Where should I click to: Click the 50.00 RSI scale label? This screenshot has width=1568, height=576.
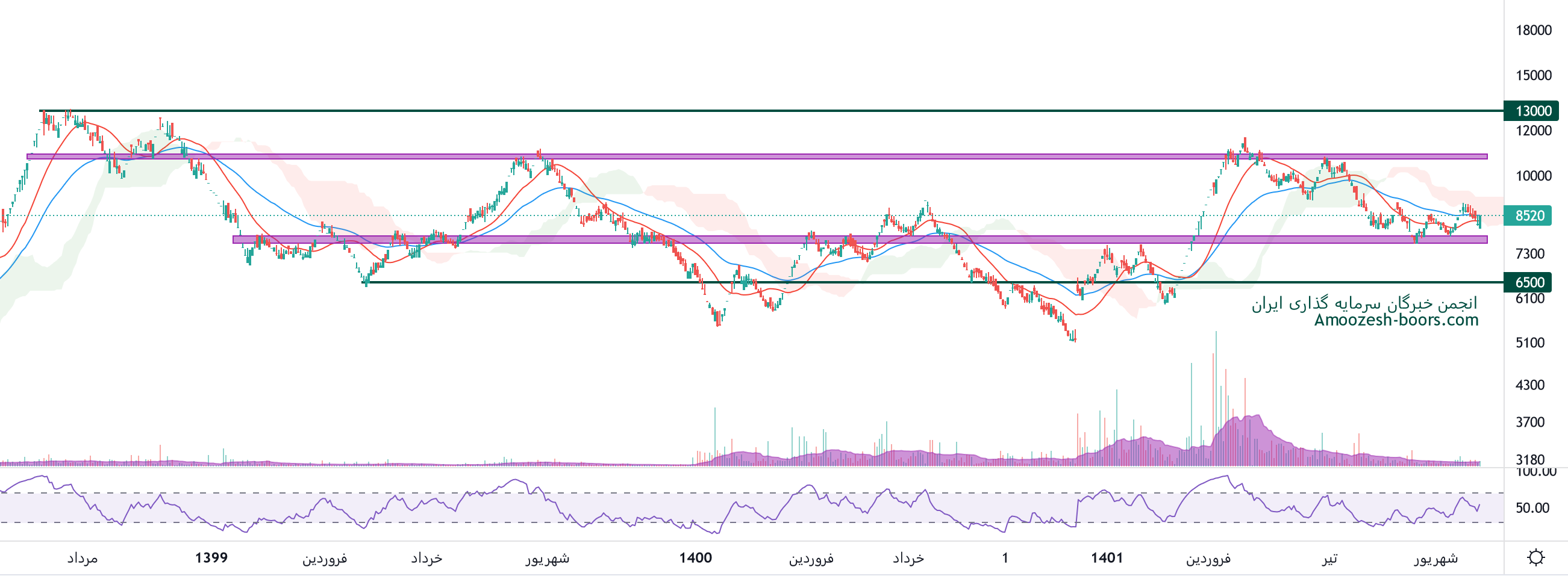coord(1532,508)
